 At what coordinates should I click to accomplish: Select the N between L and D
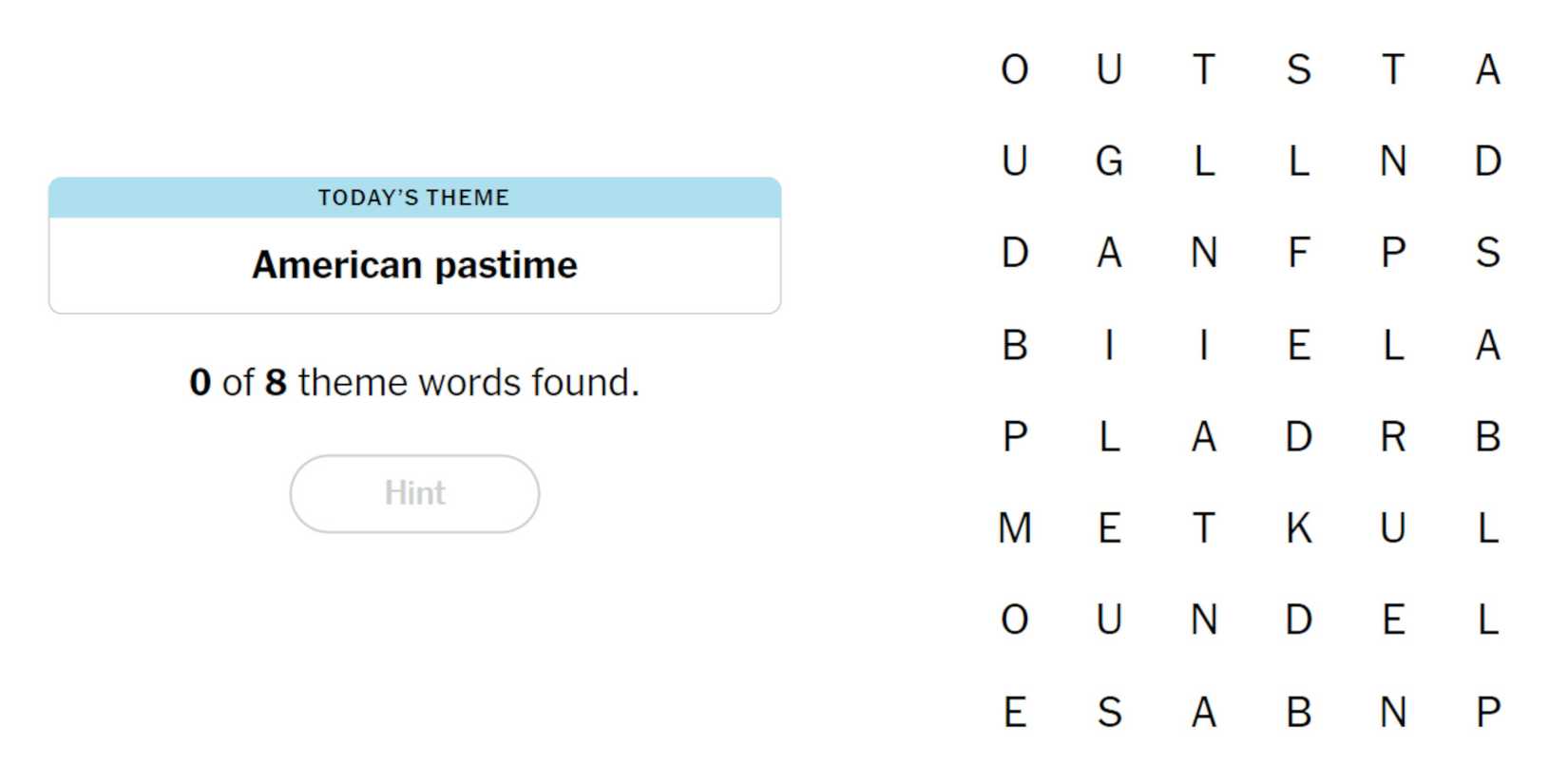click(x=1392, y=161)
